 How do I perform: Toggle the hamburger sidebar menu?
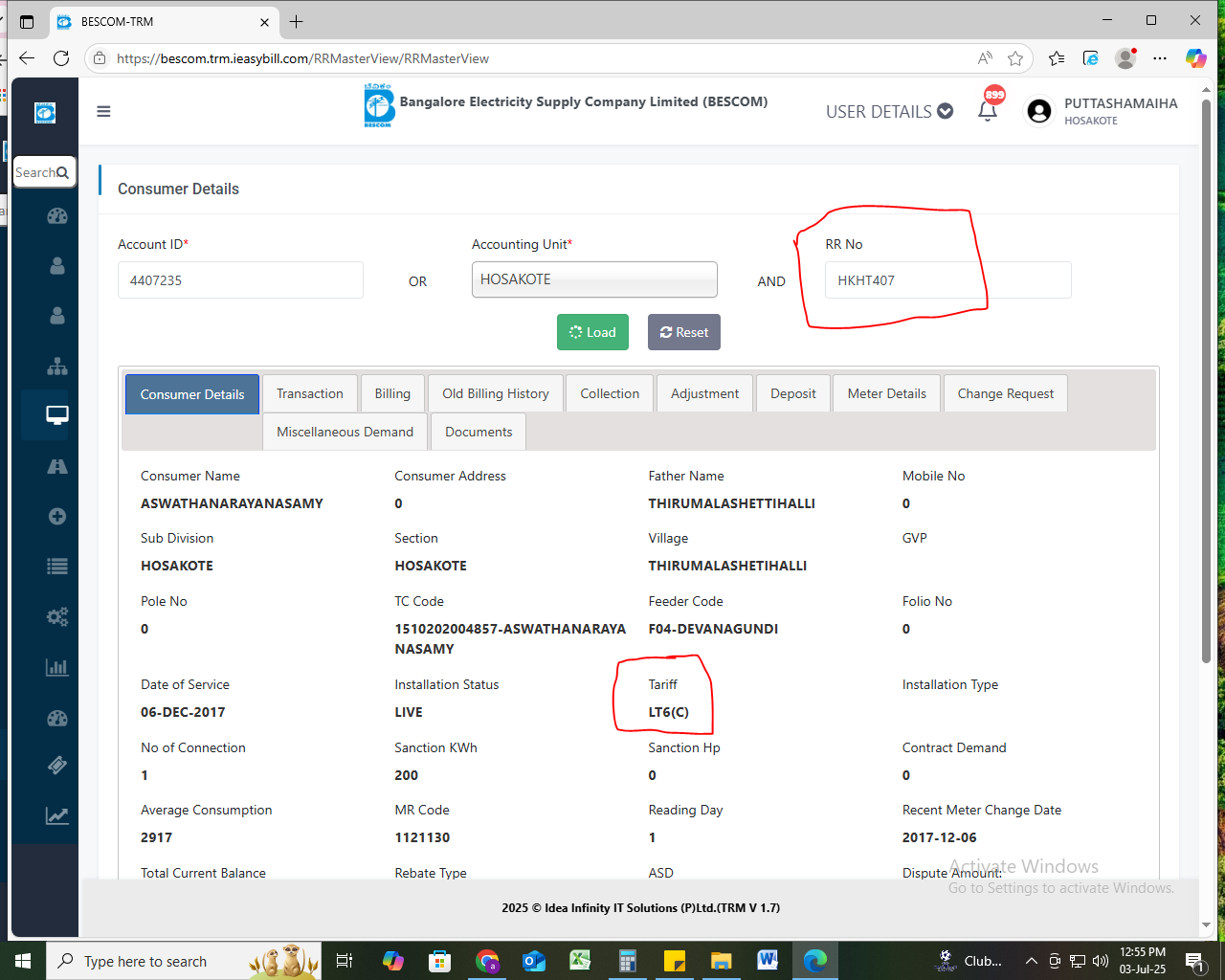(x=103, y=111)
